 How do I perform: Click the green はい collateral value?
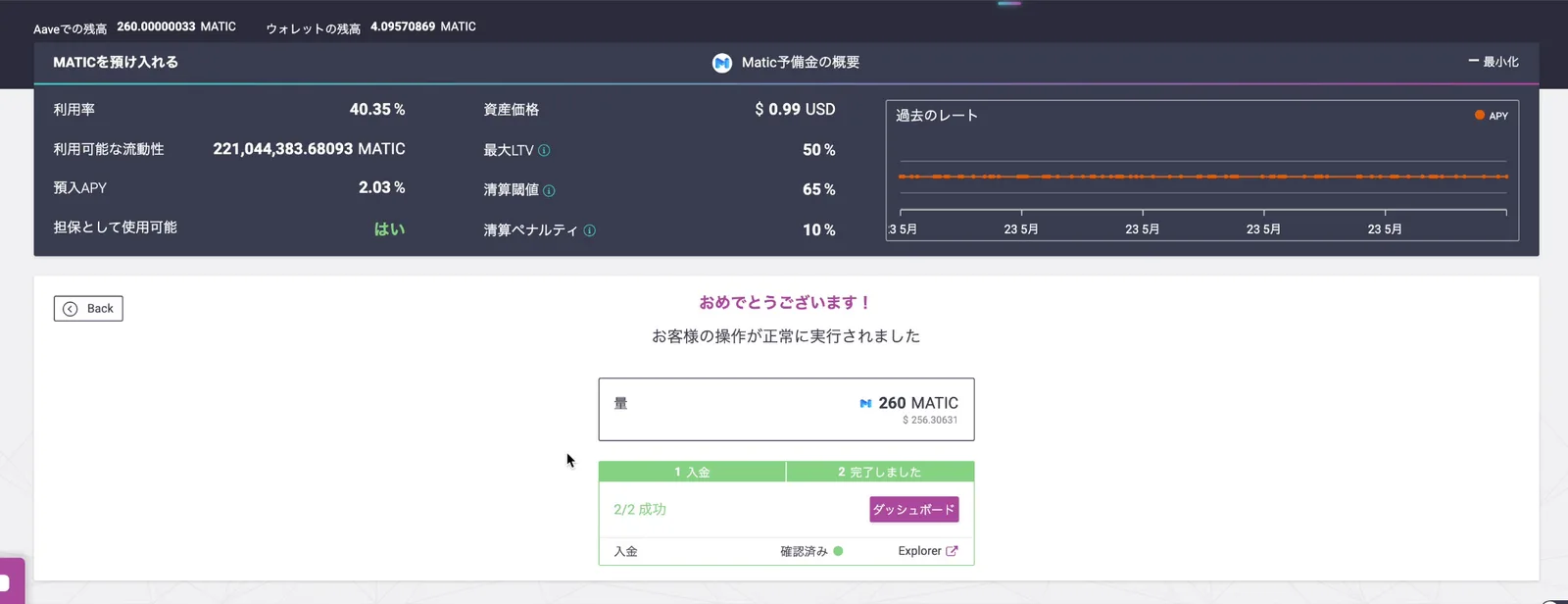click(389, 228)
